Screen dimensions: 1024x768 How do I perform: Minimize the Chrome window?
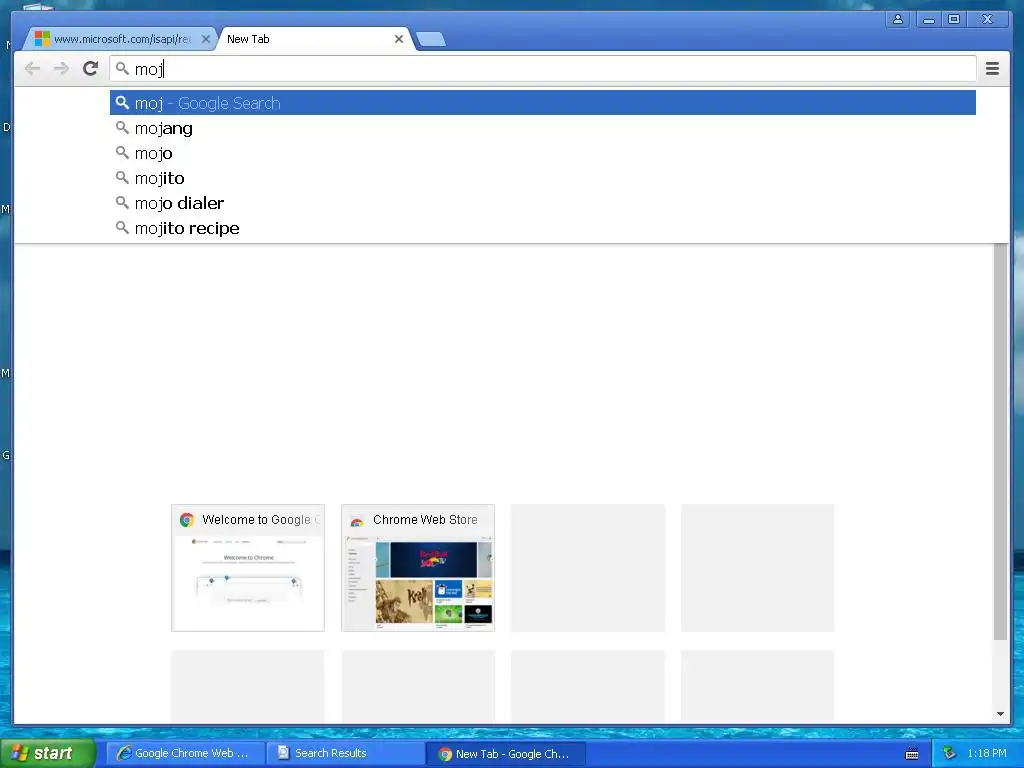928,20
